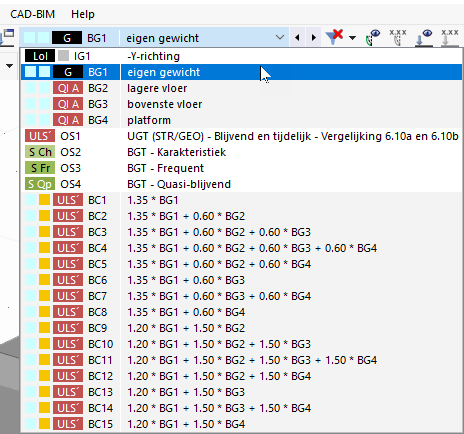Click the ULS badge icon of BC10
Image resolution: width=464 pixels, height=434 pixels.
(x=68, y=344)
